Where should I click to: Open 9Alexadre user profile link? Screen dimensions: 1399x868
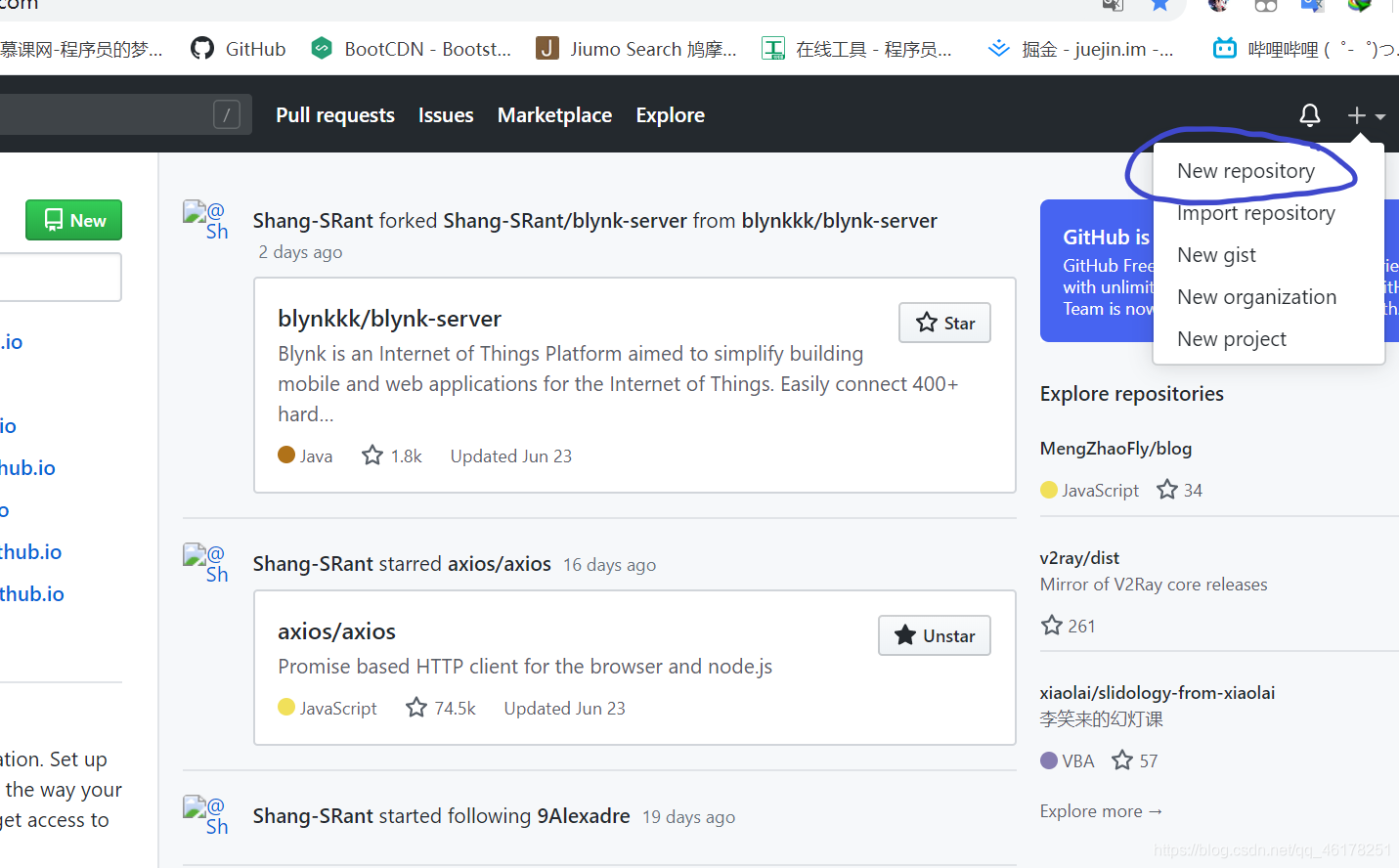[x=584, y=816]
